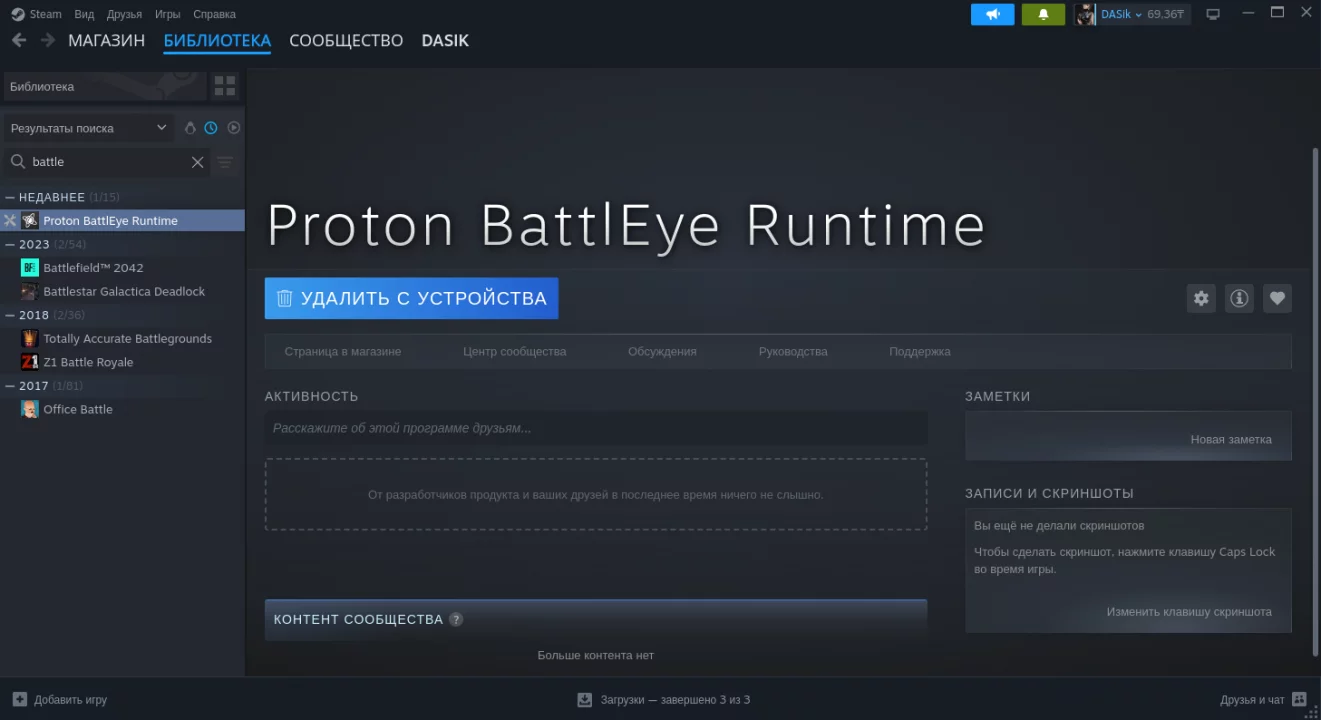Show app information via the info icon
This screenshot has height=720, width=1321.
click(1239, 298)
